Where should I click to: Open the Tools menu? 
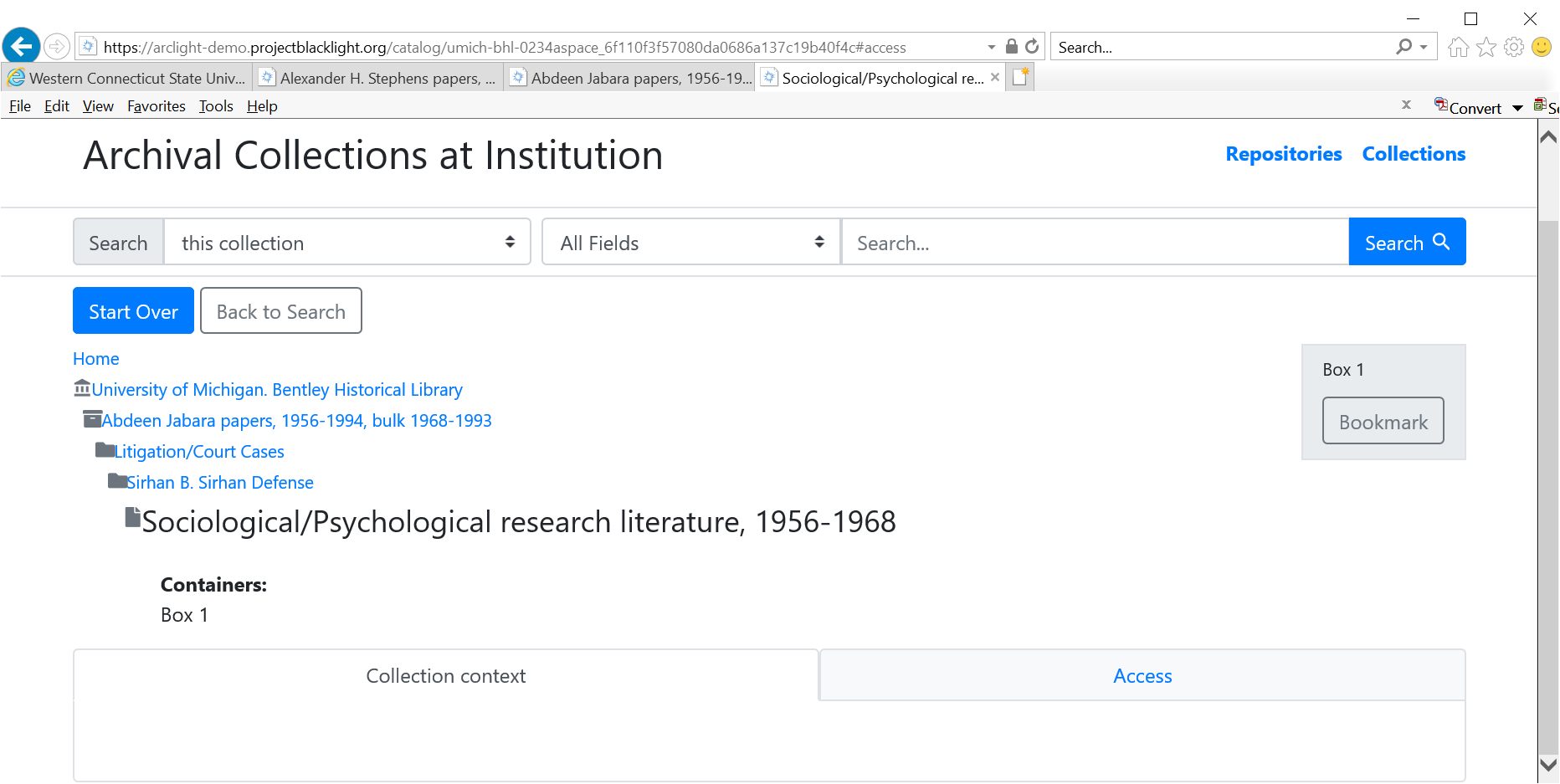coord(215,105)
